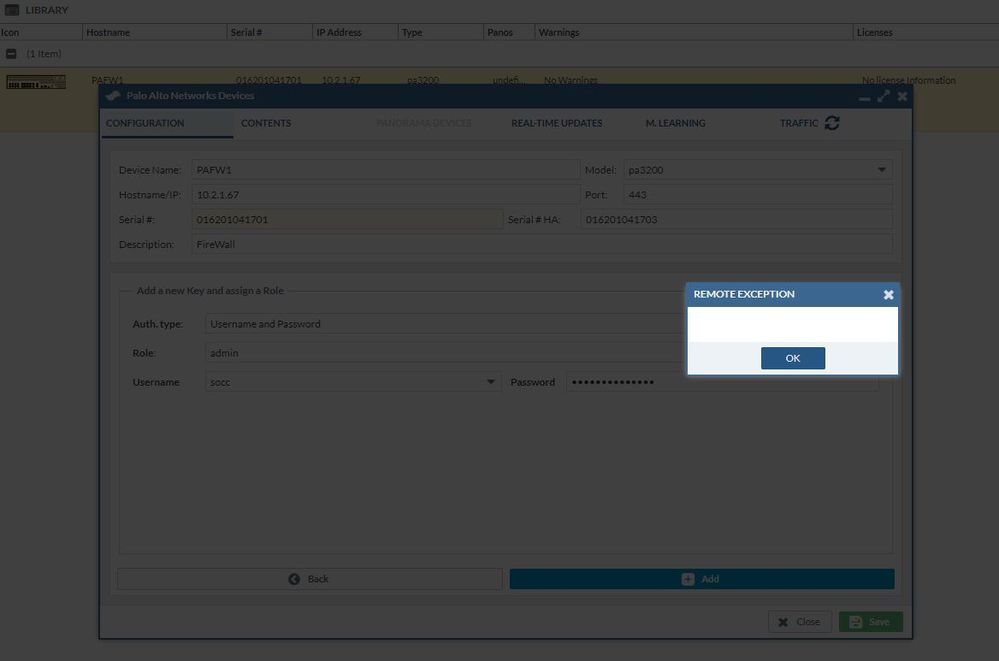Screen dimensions: 999x661
Task: Open the Traffic tab
Action: click(x=799, y=123)
